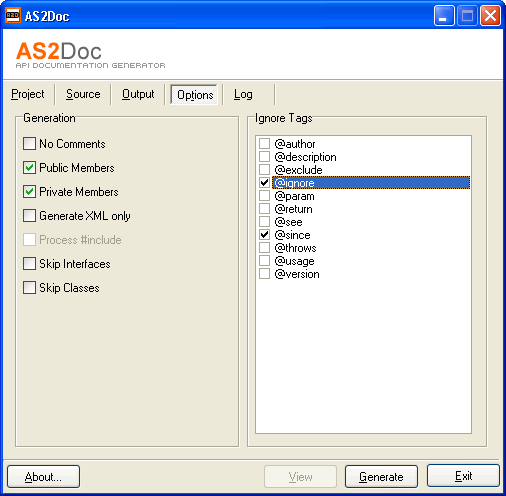Viewport: 506px width, 496px height.
Task: Minimize the AS2Doc window
Action: (444, 16)
